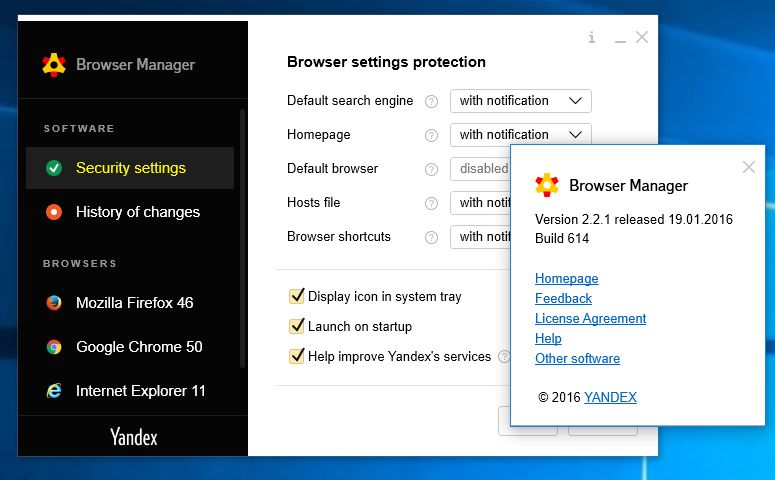The height and width of the screenshot is (480, 775).
Task: Open the Browser shortcuts protection dropdown
Action: pos(480,237)
